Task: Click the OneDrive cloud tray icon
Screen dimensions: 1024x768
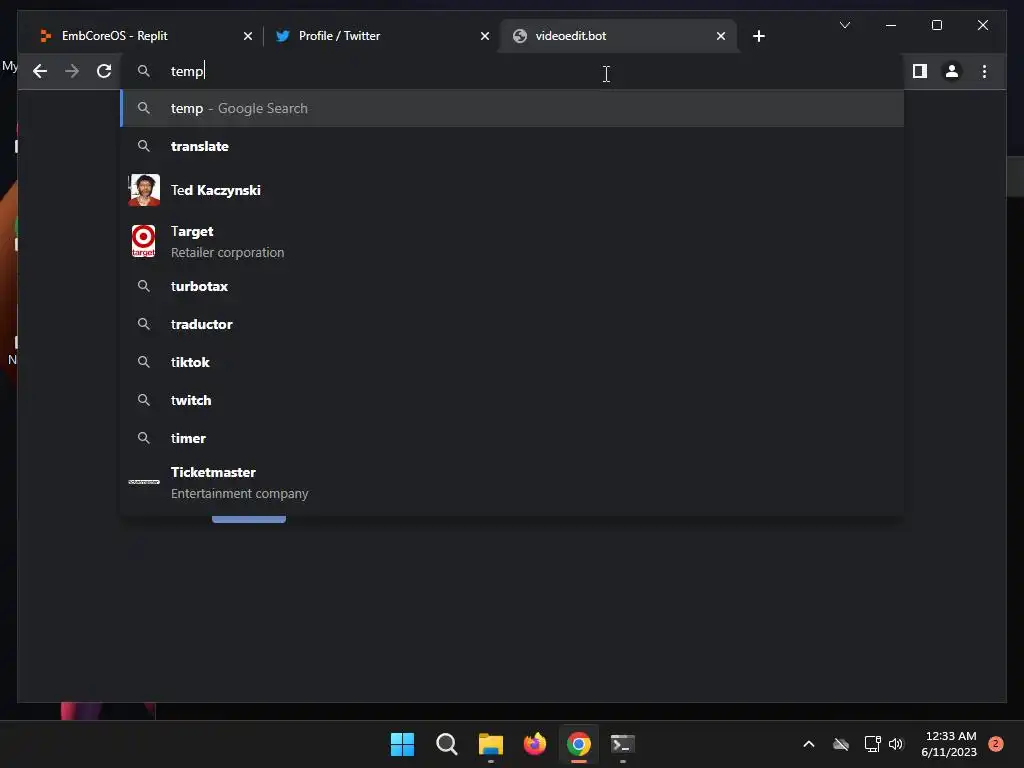Action: coord(840,744)
